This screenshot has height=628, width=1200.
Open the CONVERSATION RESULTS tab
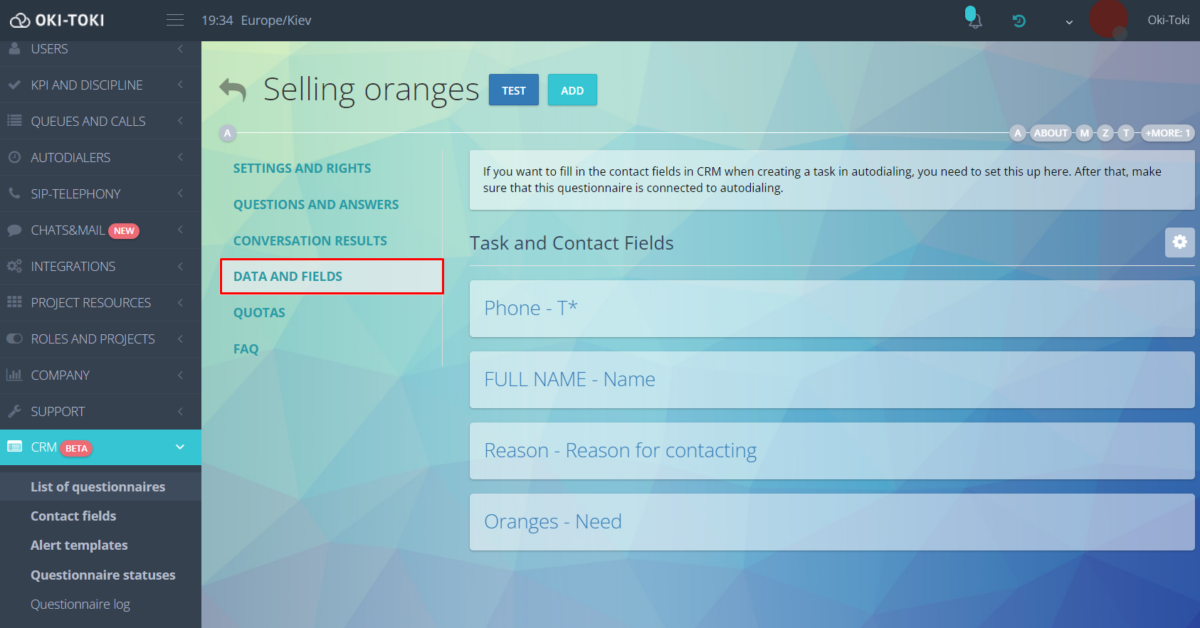310,240
